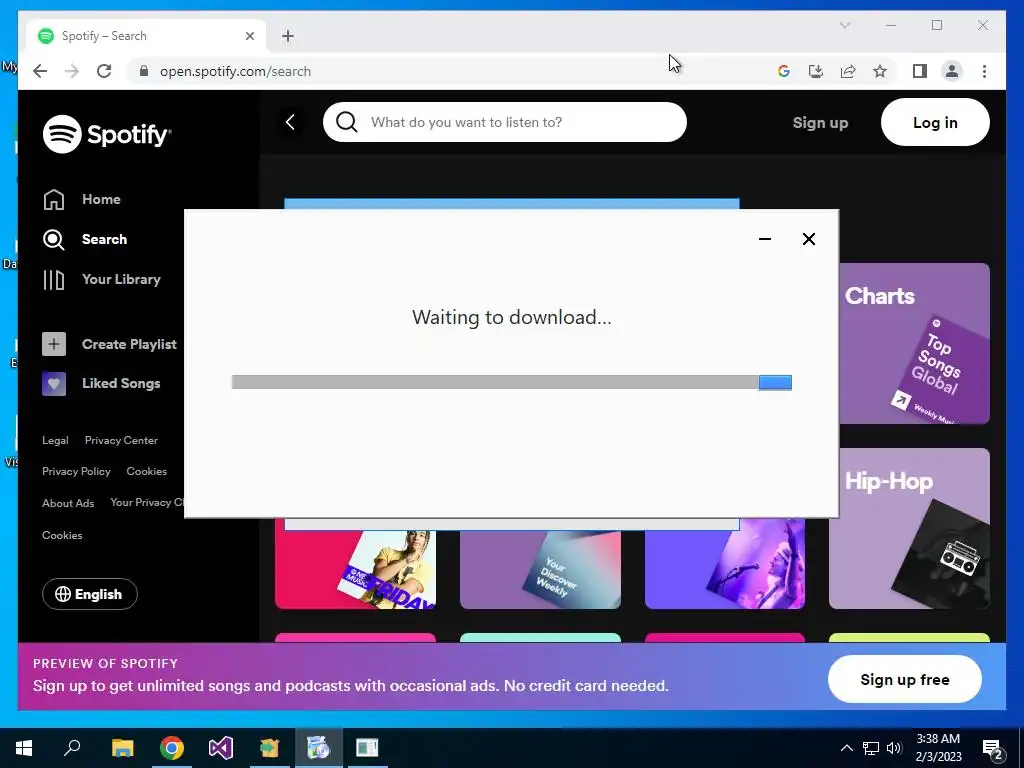Screen dimensions: 1024x768
Task: Click the Google icon in address bar
Action: tap(784, 71)
